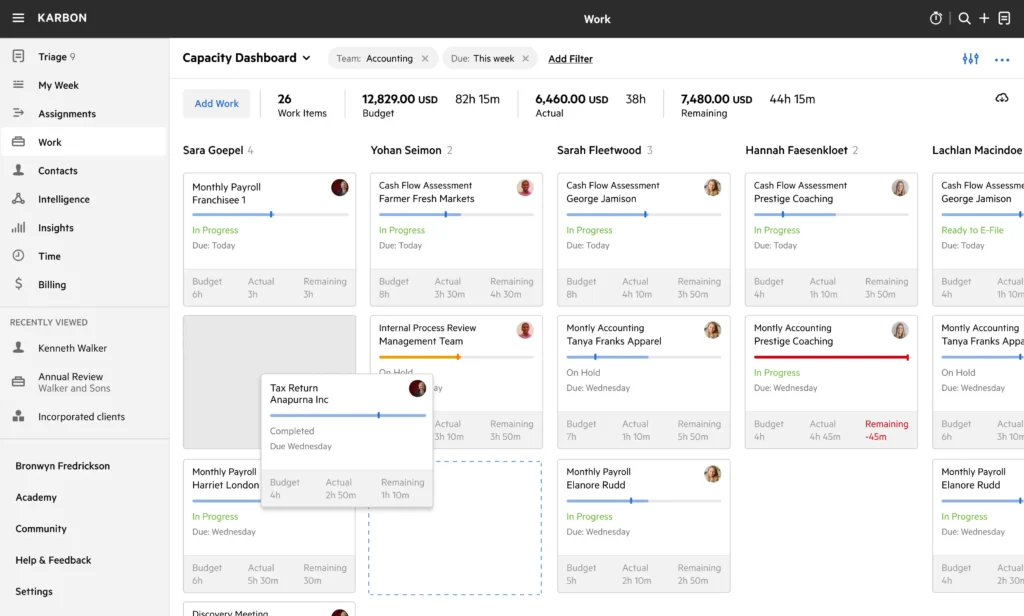The height and width of the screenshot is (616, 1024).
Task: Remove the Due: This week filter chip
Action: (x=526, y=59)
